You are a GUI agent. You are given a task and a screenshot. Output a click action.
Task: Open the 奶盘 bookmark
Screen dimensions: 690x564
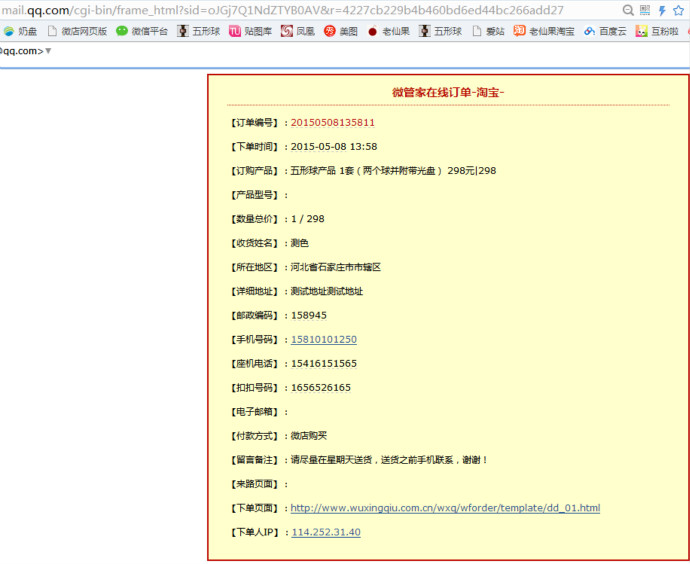click(20, 31)
